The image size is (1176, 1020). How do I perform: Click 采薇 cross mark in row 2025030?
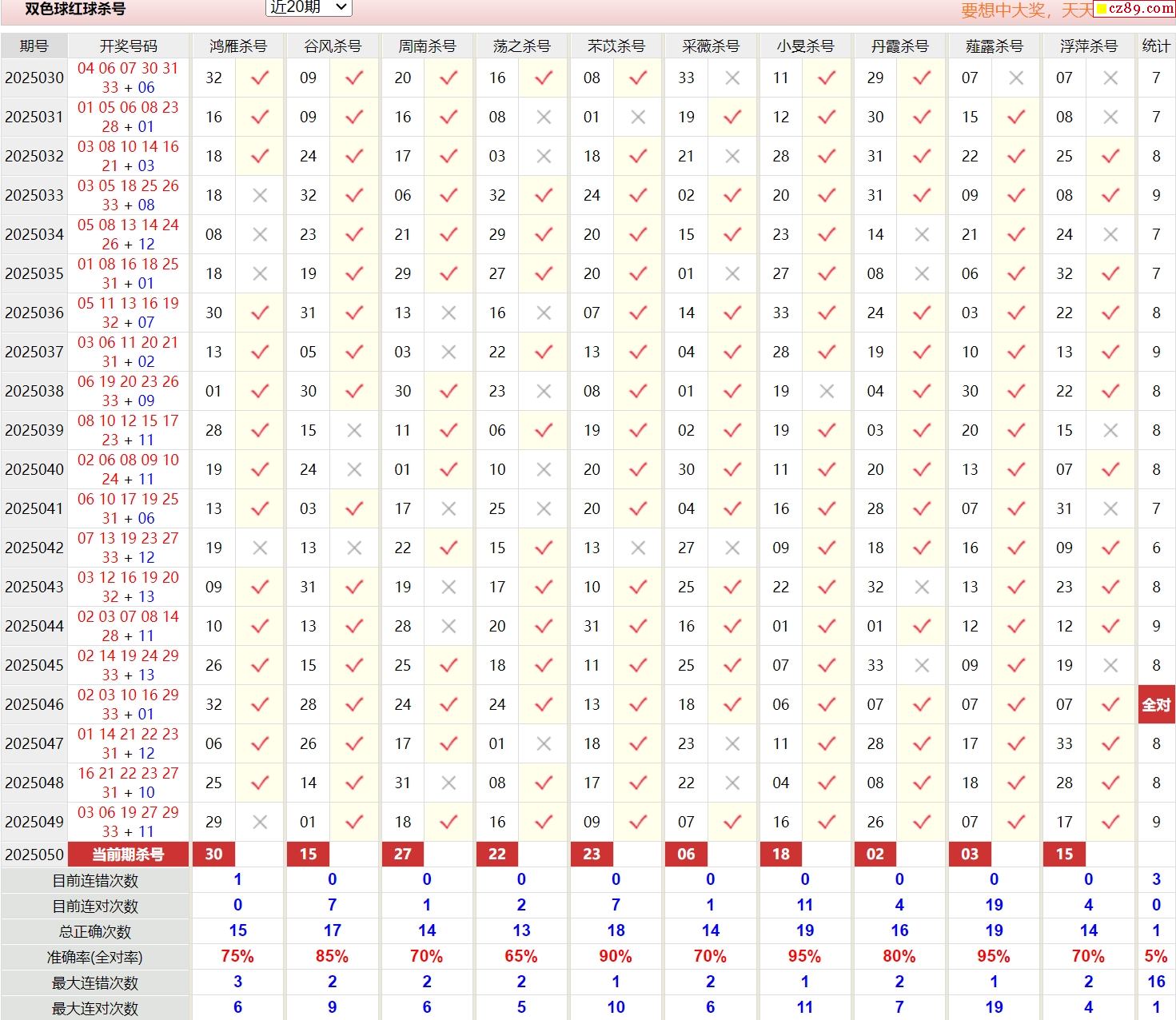(732, 78)
